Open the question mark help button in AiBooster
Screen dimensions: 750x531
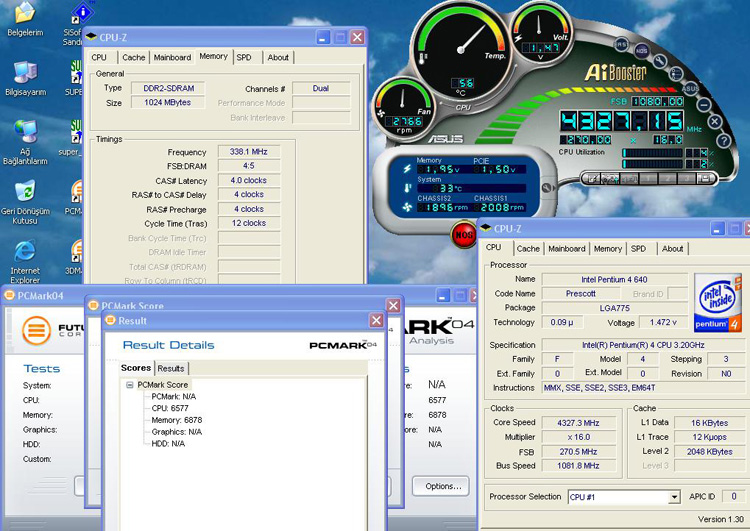pyautogui.click(x=724, y=141)
